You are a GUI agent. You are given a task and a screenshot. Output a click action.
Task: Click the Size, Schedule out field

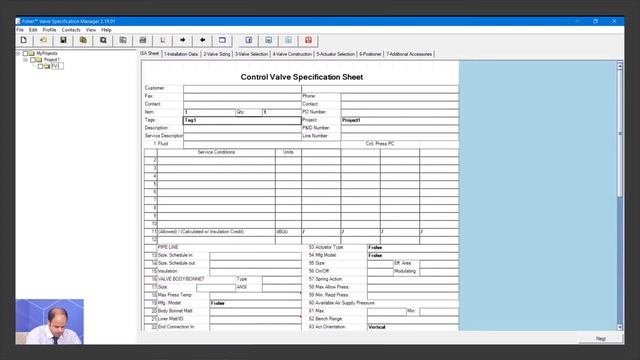pyautogui.click(x=255, y=263)
